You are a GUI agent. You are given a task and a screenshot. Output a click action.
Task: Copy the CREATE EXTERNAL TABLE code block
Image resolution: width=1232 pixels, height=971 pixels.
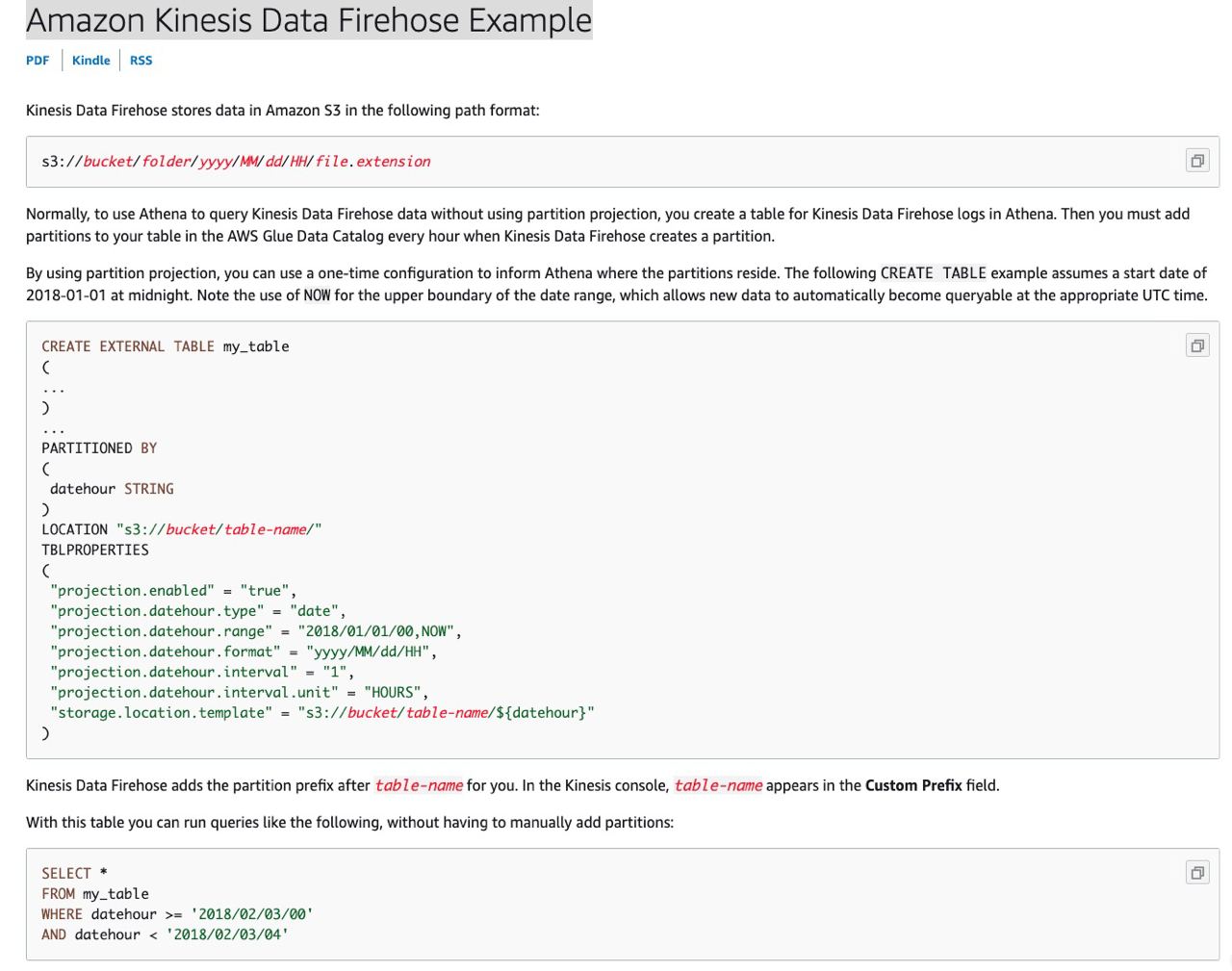[x=1197, y=345]
